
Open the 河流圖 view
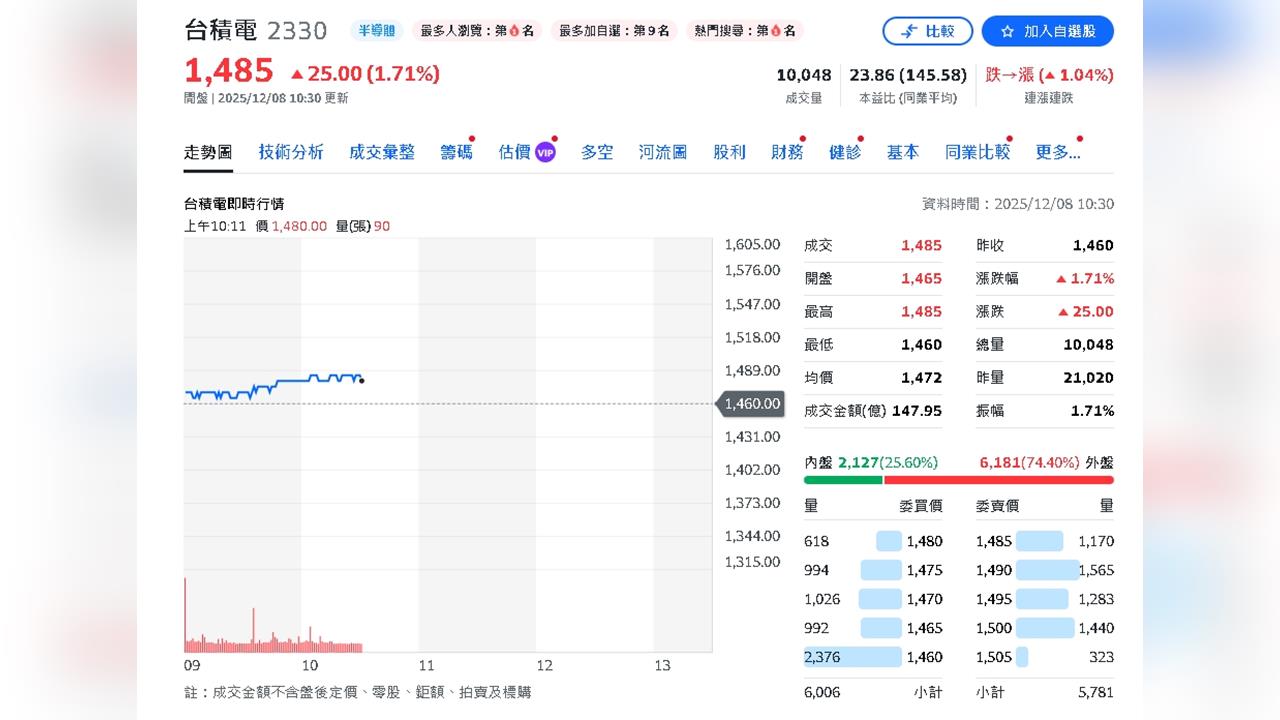(x=662, y=151)
